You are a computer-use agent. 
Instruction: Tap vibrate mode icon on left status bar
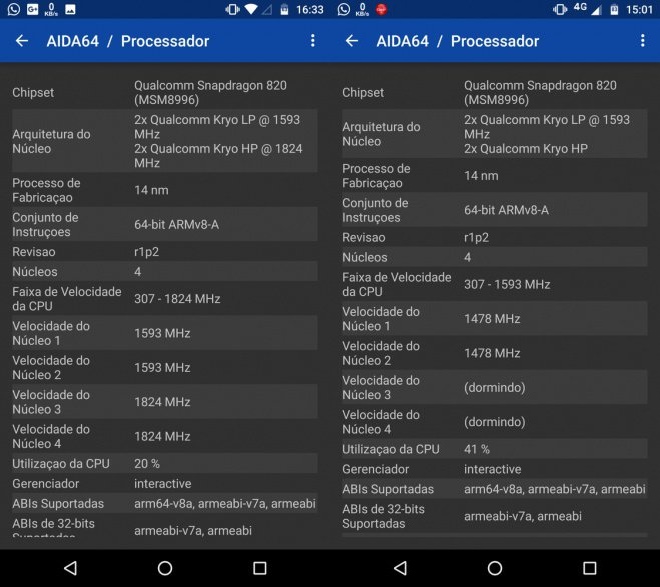pos(232,9)
